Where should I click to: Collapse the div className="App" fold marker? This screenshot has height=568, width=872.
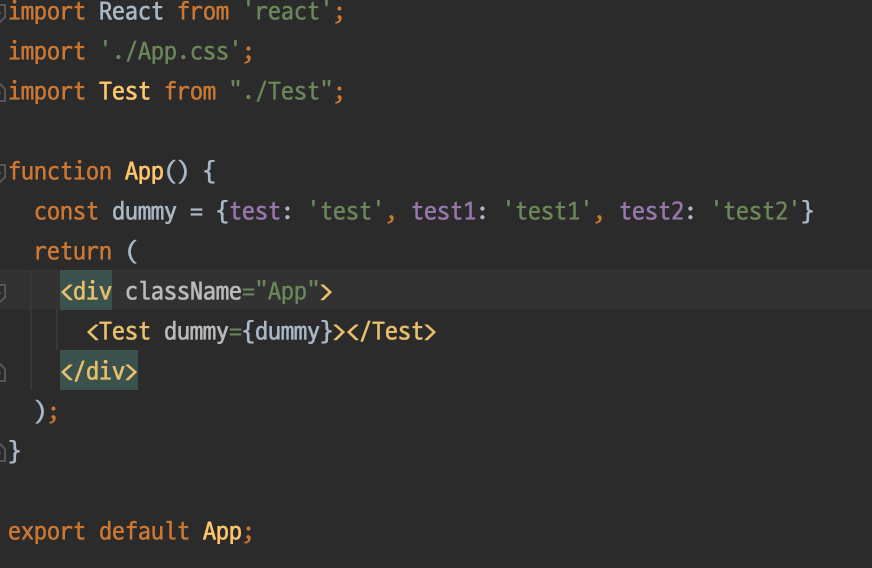click(x=2, y=292)
